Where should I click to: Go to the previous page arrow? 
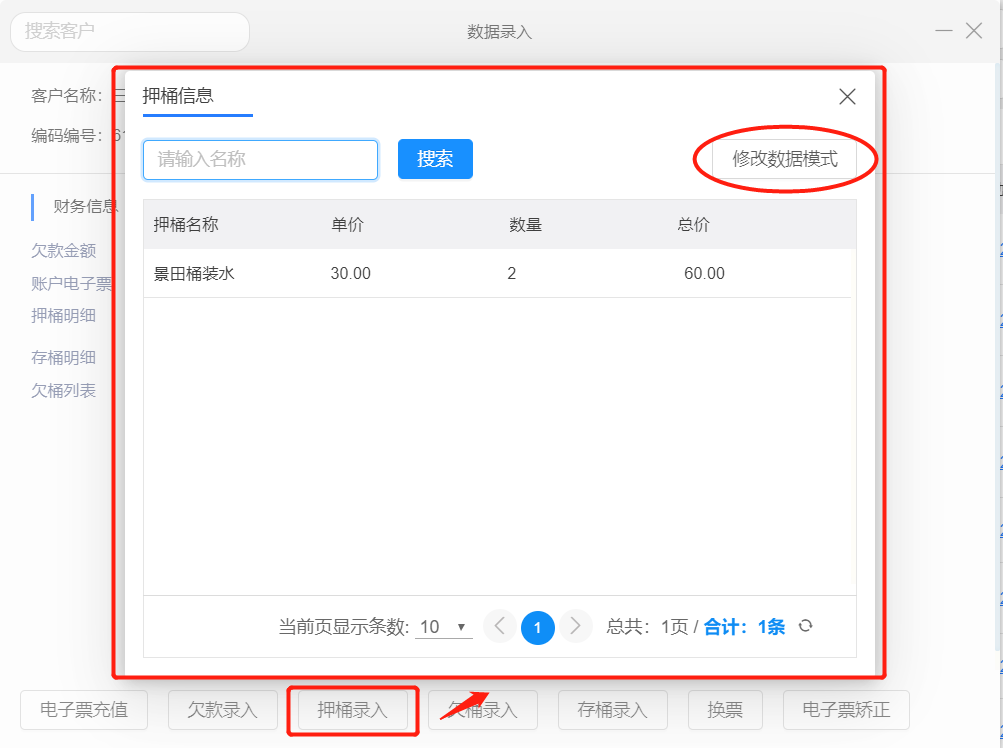coord(500,626)
